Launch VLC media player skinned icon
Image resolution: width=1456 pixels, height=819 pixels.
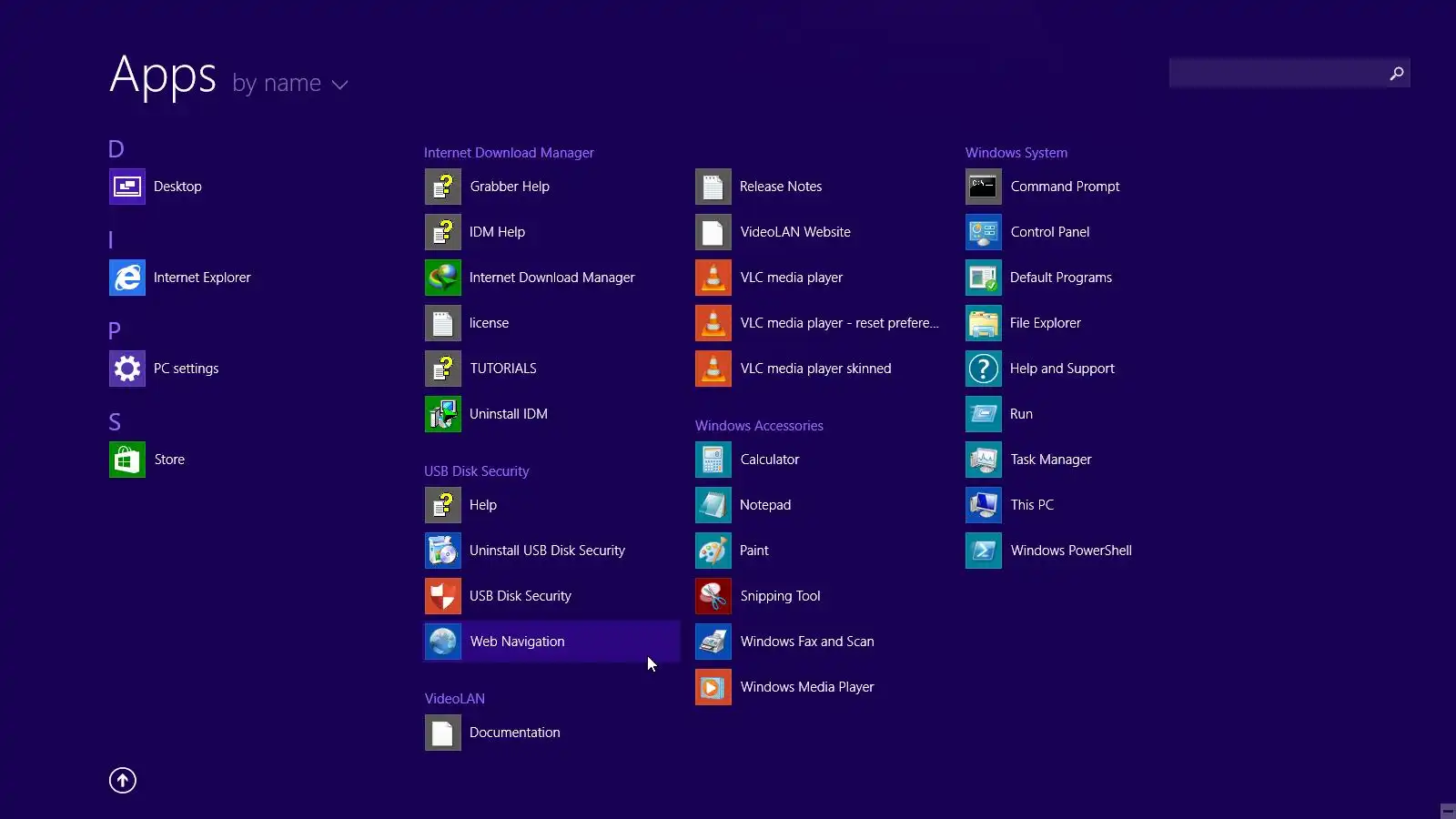click(x=713, y=369)
